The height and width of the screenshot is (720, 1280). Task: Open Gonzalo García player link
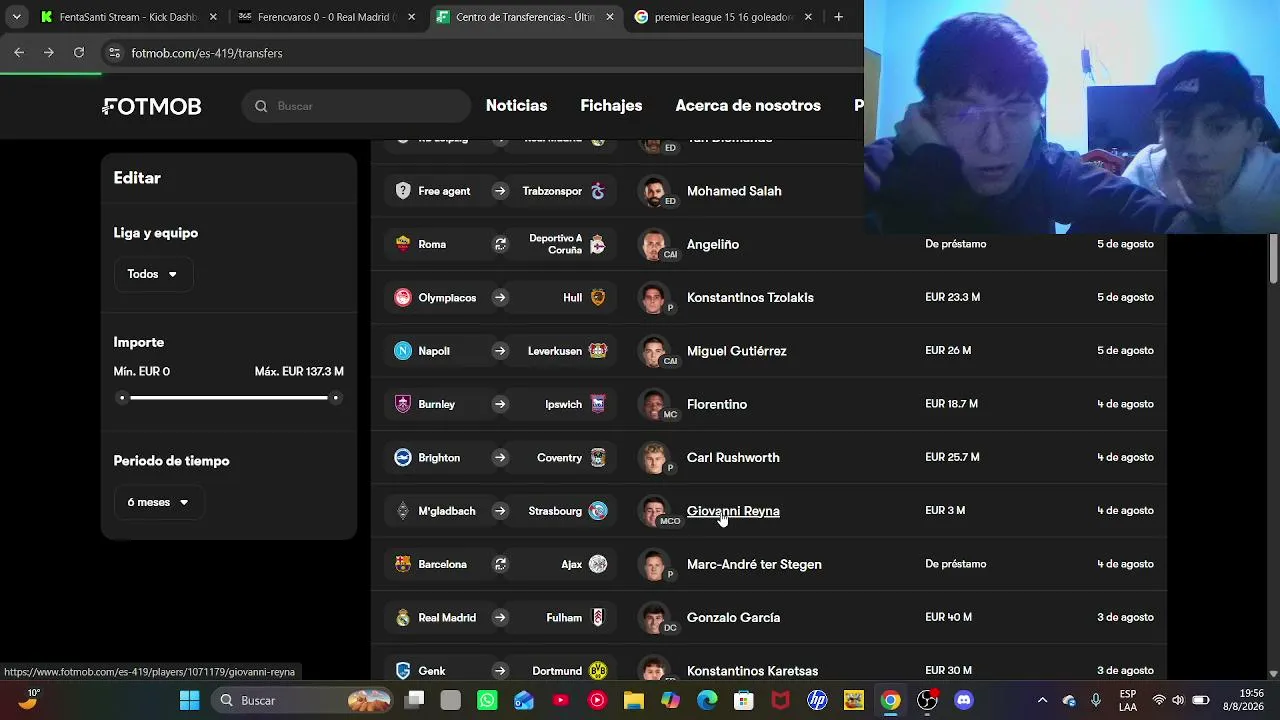pos(733,617)
